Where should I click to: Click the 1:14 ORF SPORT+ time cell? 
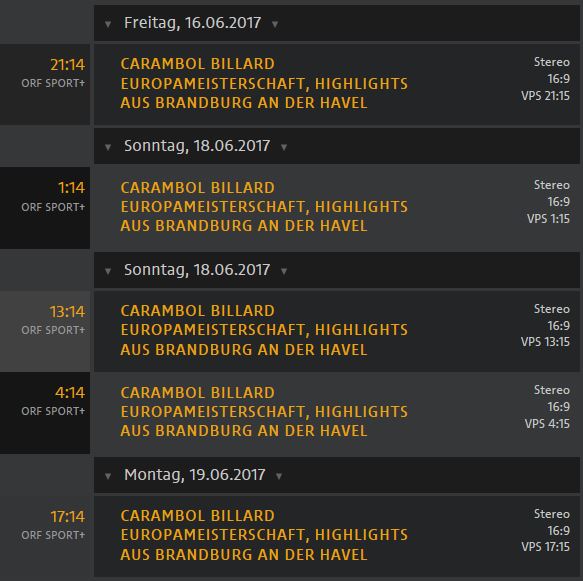(x=45, y=208)
